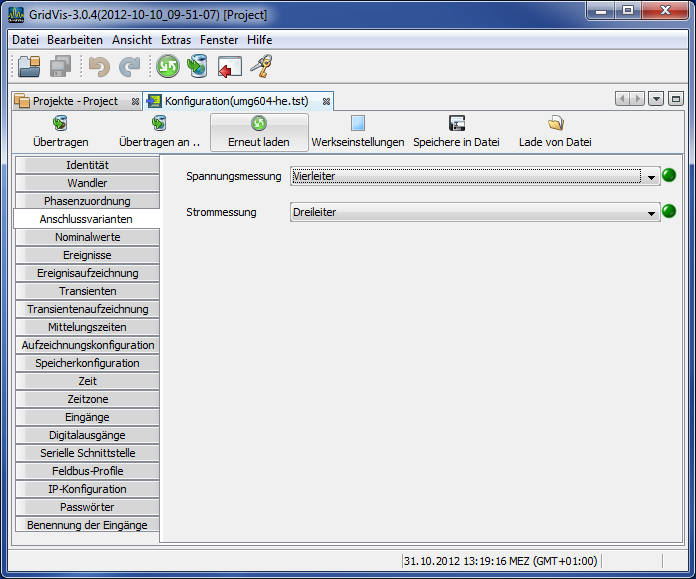Open the Ereignisaufzeichnung section
Viewport: 696px width, 579px height.
(87, 273)
